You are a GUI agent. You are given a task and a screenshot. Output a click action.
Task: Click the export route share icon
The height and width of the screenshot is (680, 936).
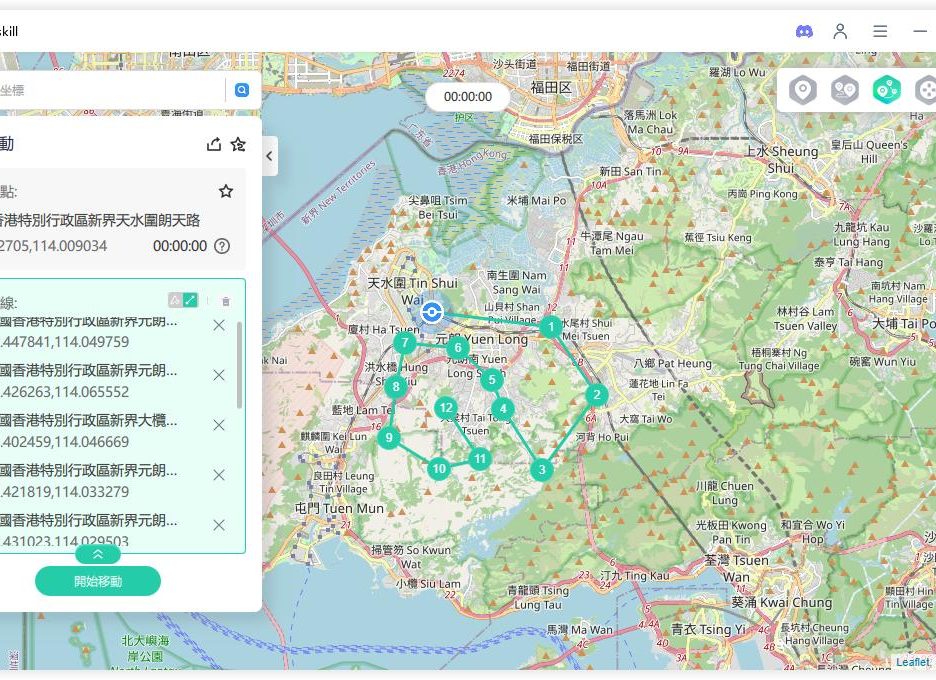pos(213,144)
